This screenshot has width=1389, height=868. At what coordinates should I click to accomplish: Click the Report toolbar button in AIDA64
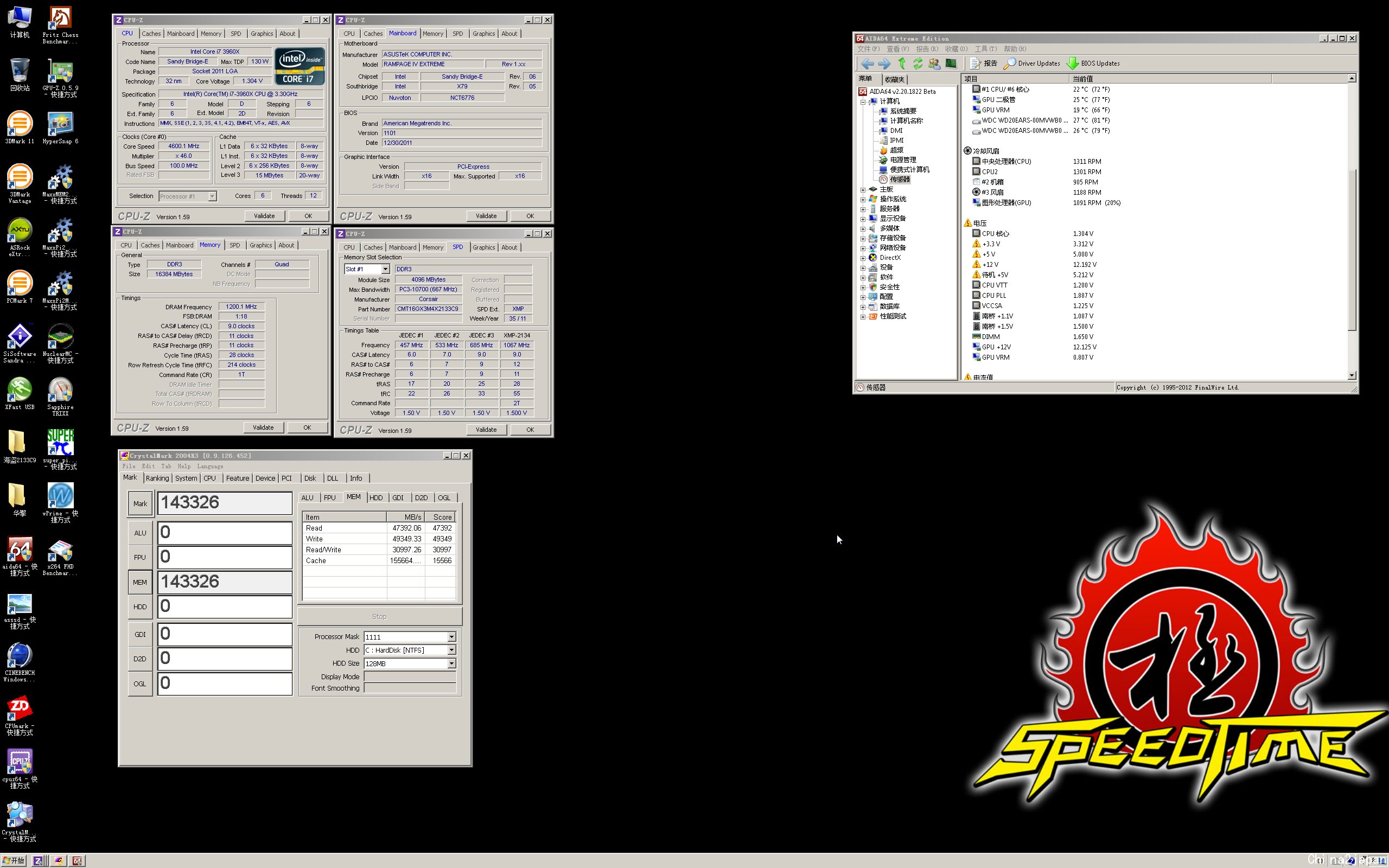click(984, 63)
